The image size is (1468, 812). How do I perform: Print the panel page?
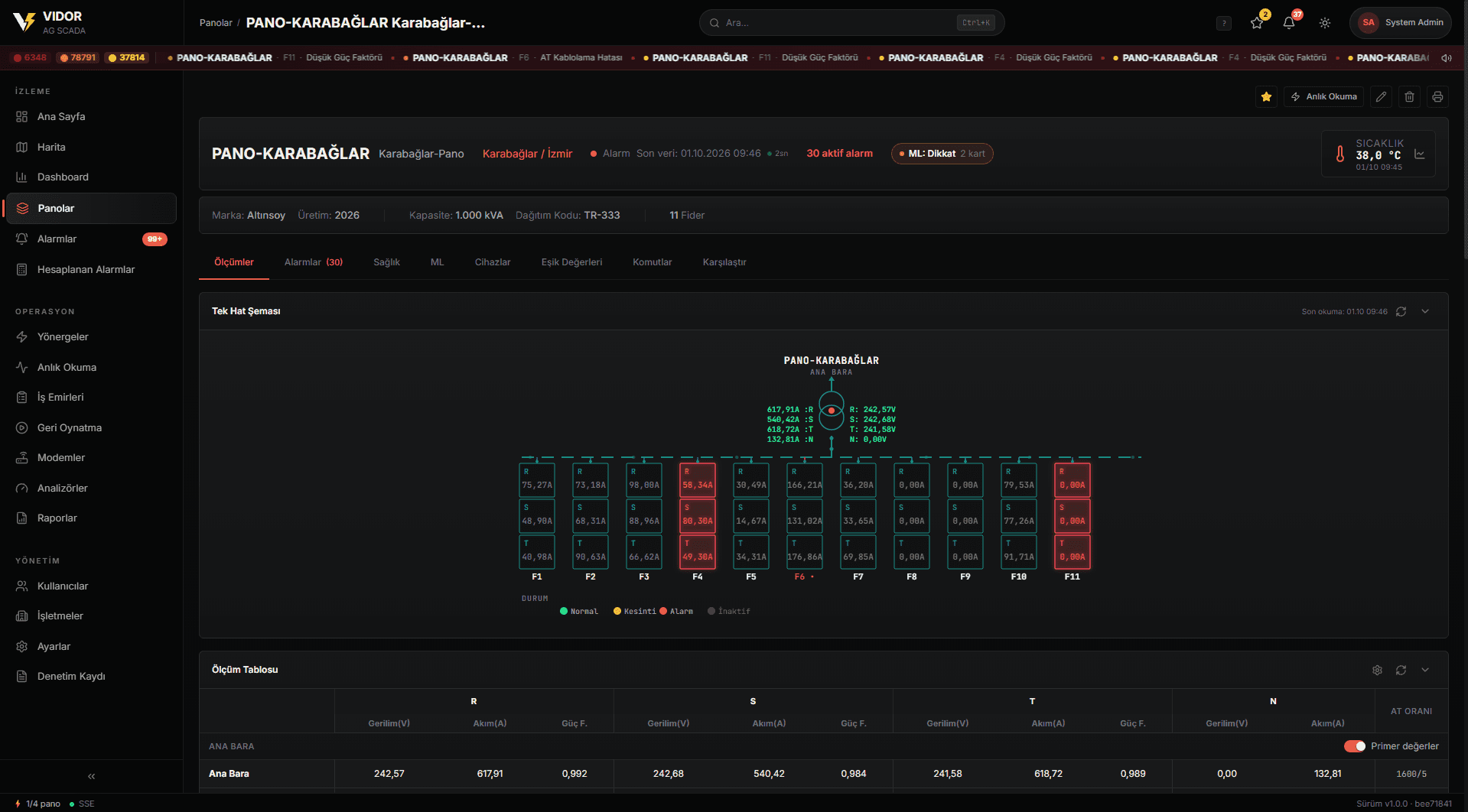[1437, 97]
